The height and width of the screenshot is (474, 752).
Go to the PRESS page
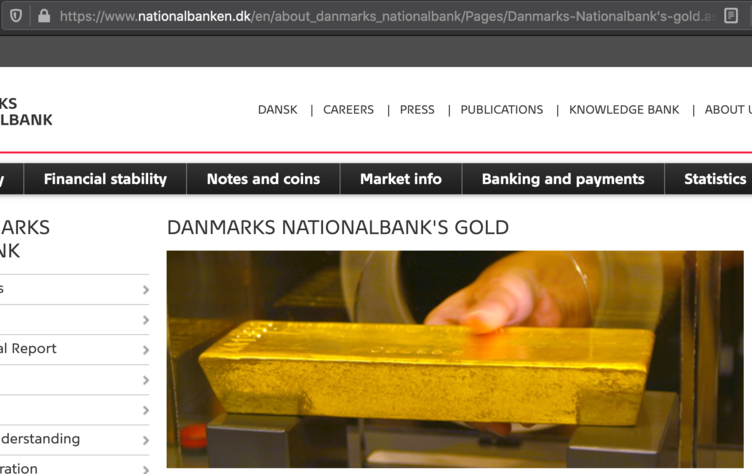click(417, 110)
